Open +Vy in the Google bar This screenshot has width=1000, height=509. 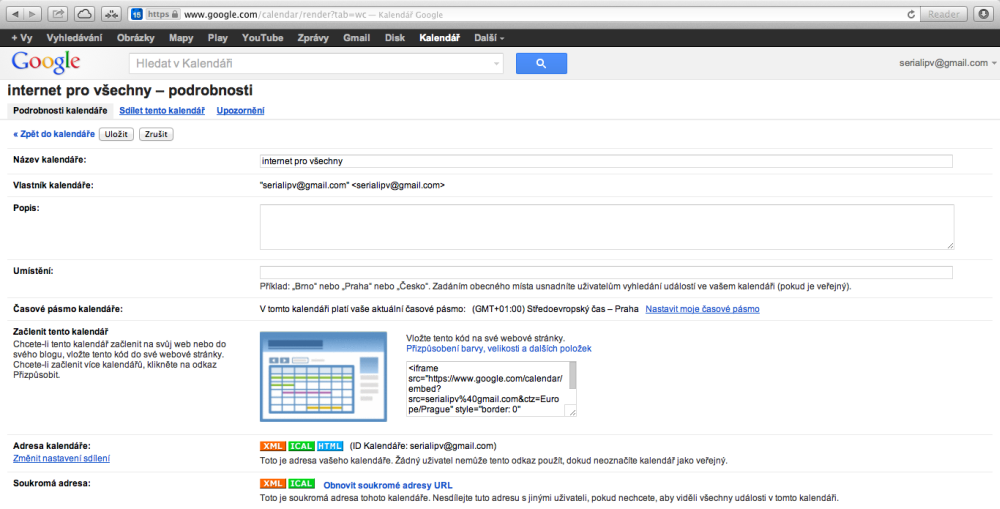pyautogui.click(x=22, y=38)
